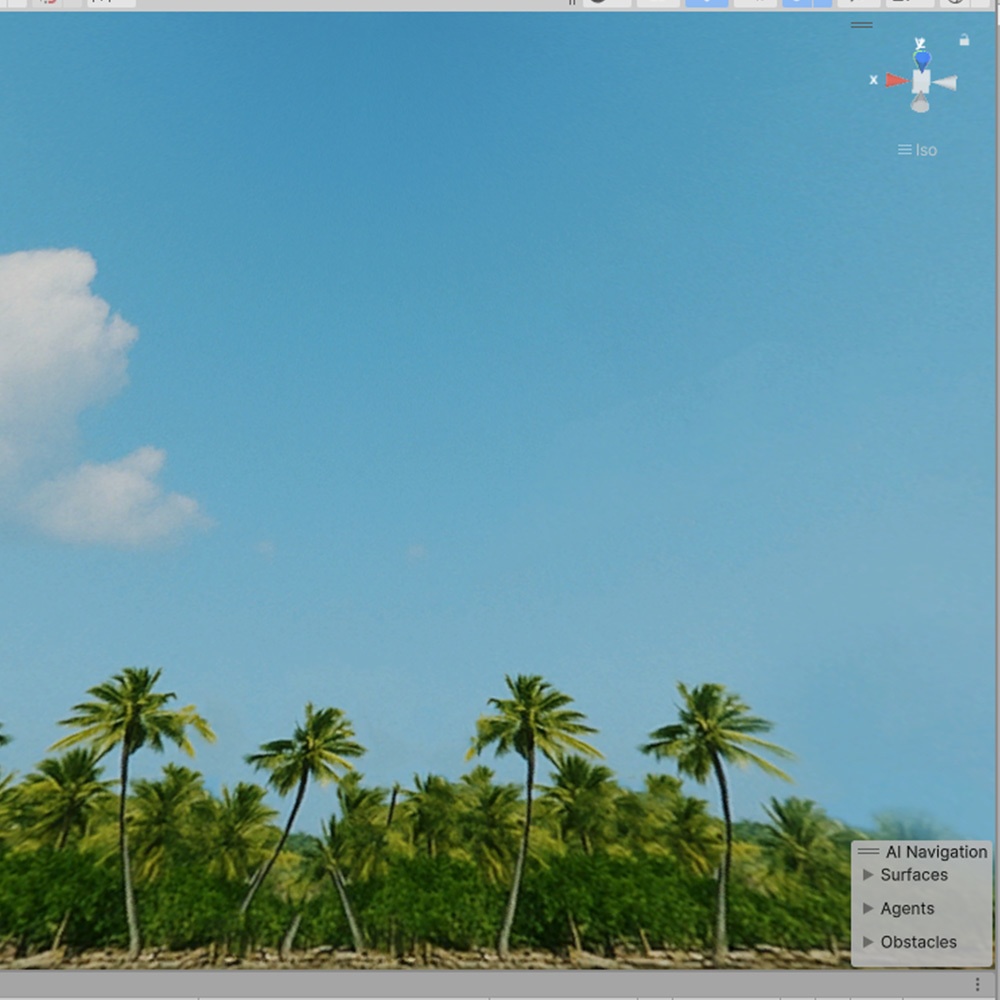The width and height of the screenshot is (1000, 1000).
Task: Switch the Iso projection label to perspective
Action: point(918,150)
